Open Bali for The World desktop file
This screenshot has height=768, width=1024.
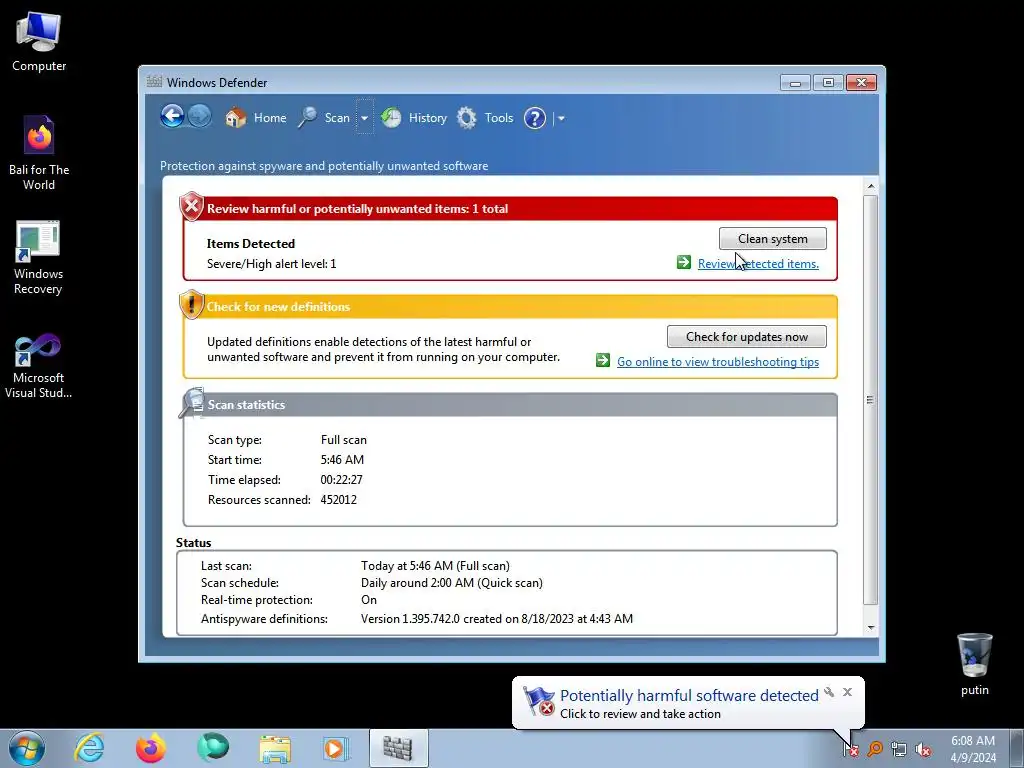(x=39, y=153)
